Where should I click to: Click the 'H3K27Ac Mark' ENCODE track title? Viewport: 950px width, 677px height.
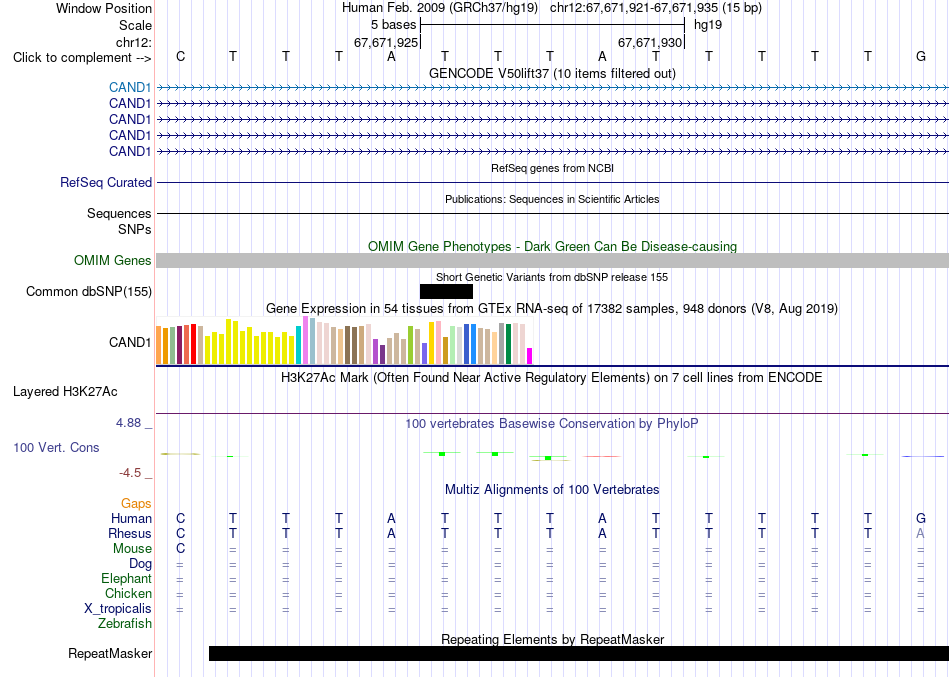552,378
